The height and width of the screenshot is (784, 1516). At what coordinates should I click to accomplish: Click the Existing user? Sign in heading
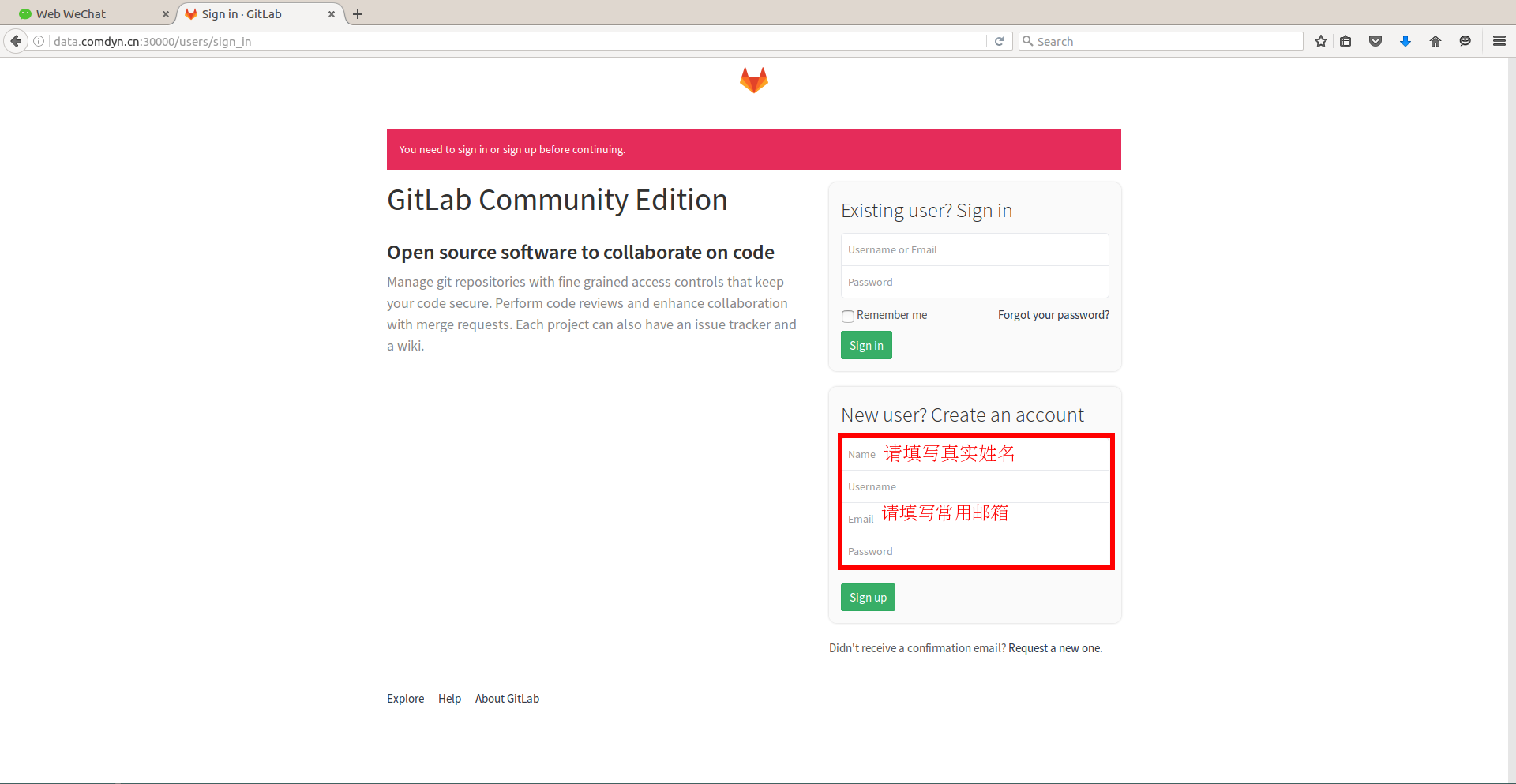(x=926, y=211)
